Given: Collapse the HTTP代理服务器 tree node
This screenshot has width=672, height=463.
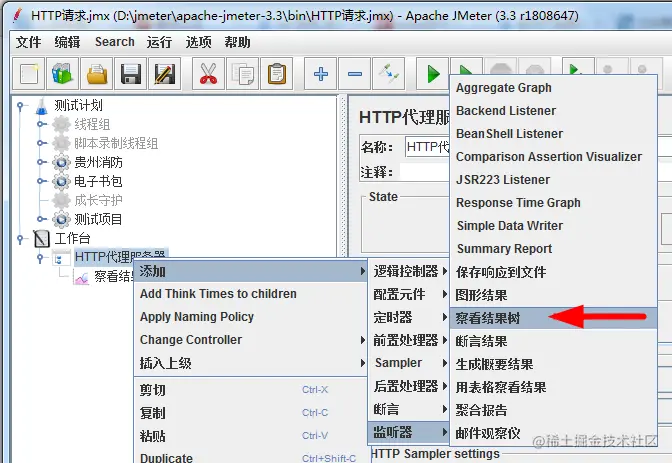Looking at the screenshot, I should coord(40,258).
